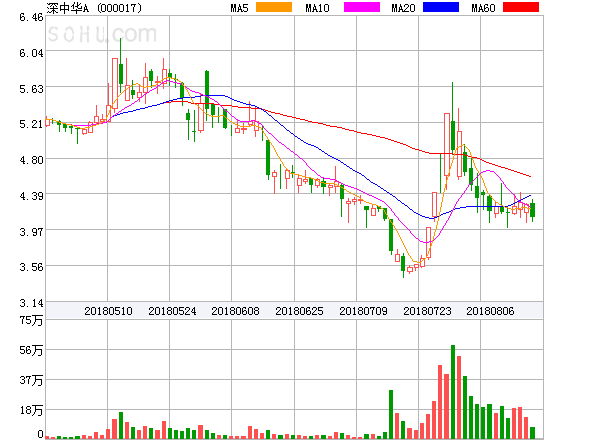Click the stock title 深中华A (000017)
Image resolution: width=600 pixels, height=440 pixels.
[94, 8]
